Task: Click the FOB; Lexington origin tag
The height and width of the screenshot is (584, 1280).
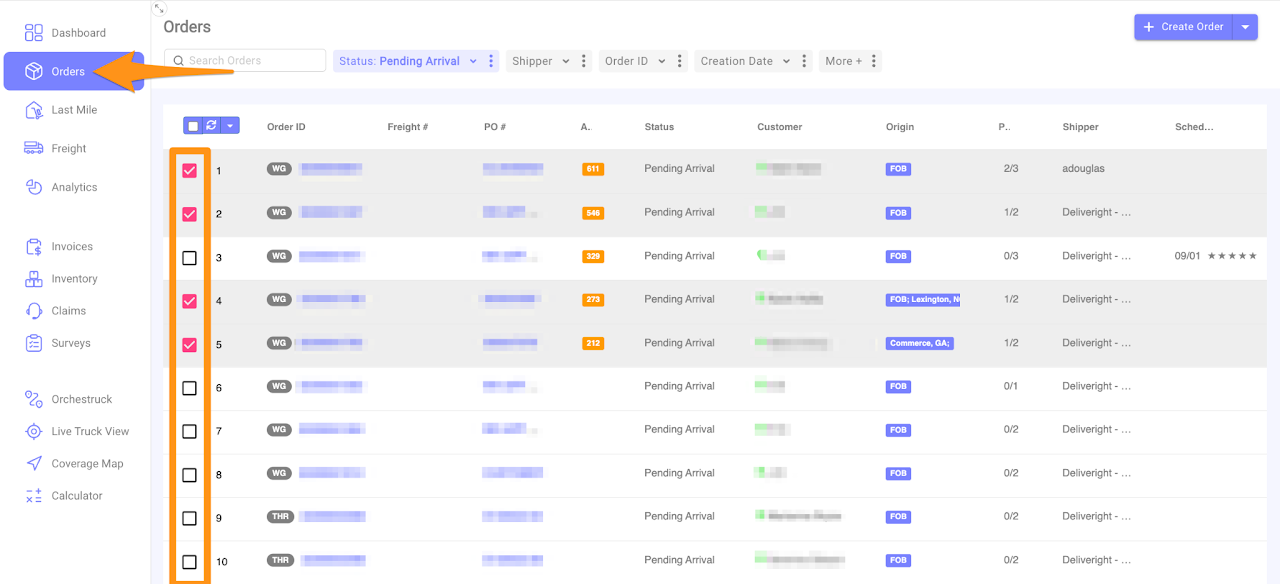Action: [923, 299]
